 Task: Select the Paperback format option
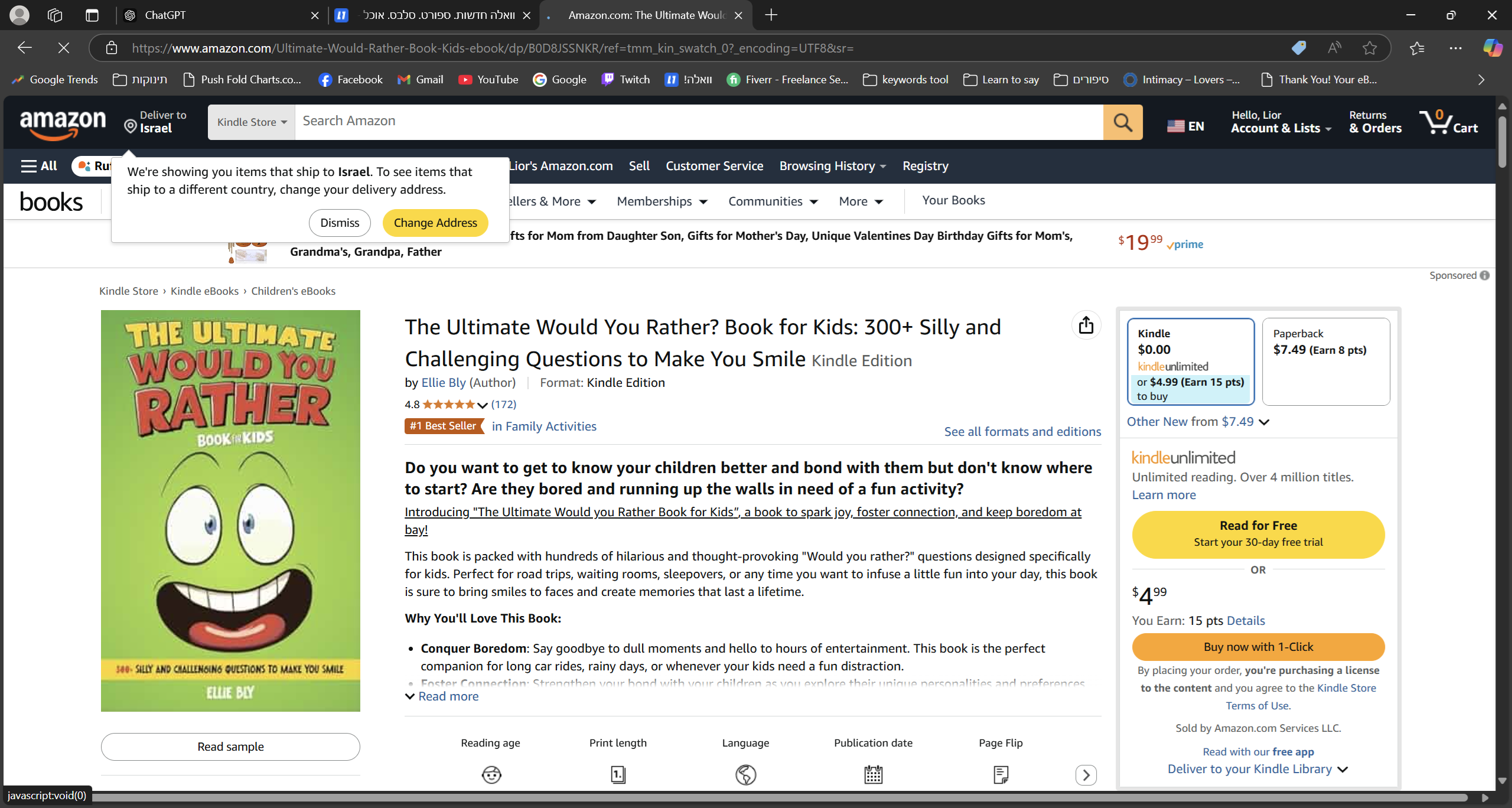coord(1326,361)
